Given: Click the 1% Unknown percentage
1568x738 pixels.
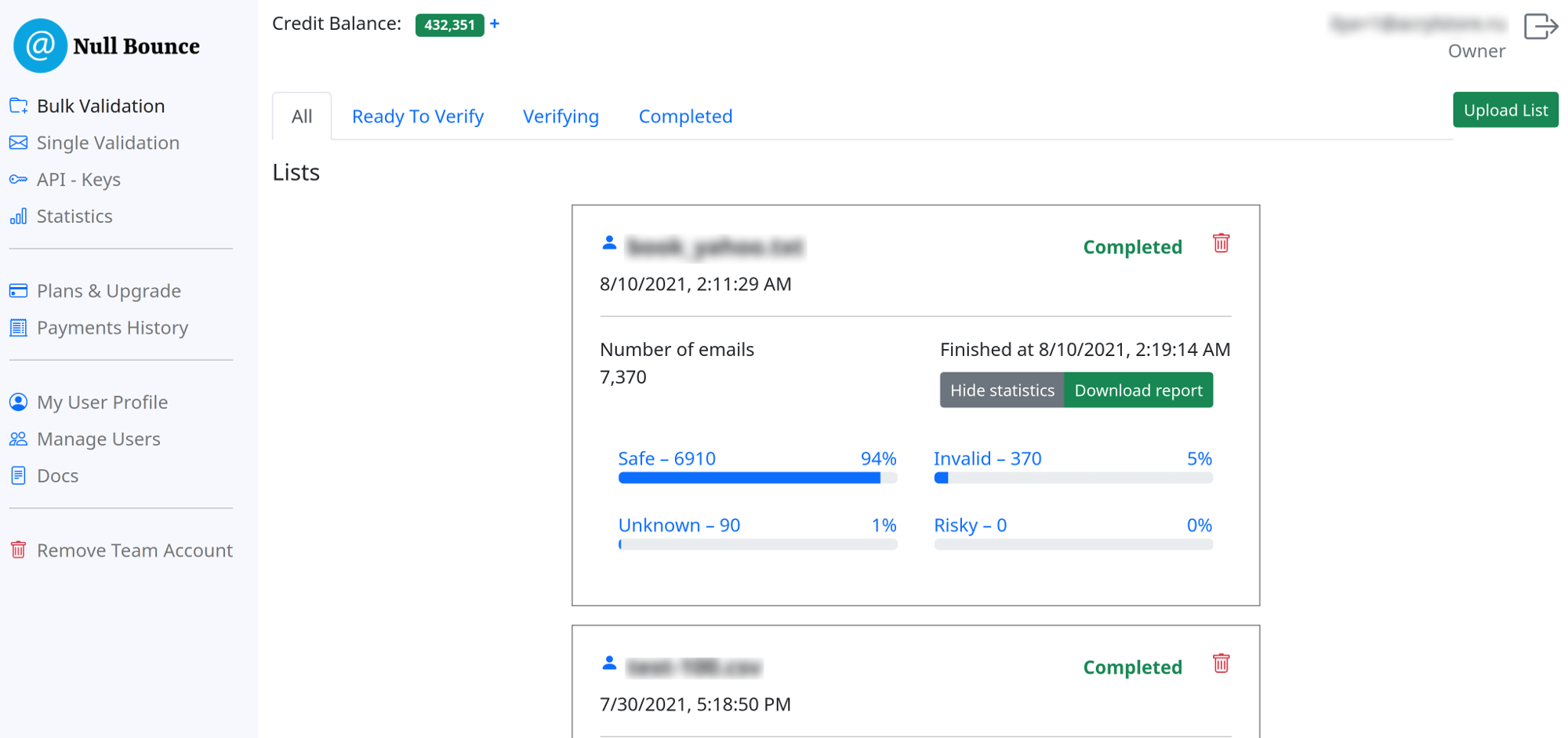Looking at the screenshot, I should 884,525.
